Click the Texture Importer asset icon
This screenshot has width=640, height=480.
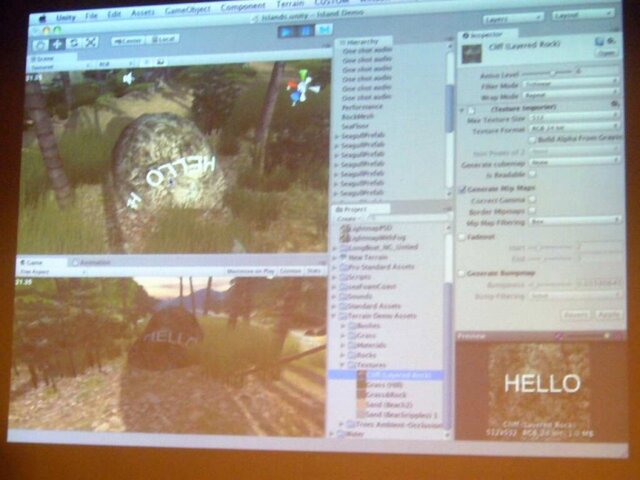[x=472, y=111]
